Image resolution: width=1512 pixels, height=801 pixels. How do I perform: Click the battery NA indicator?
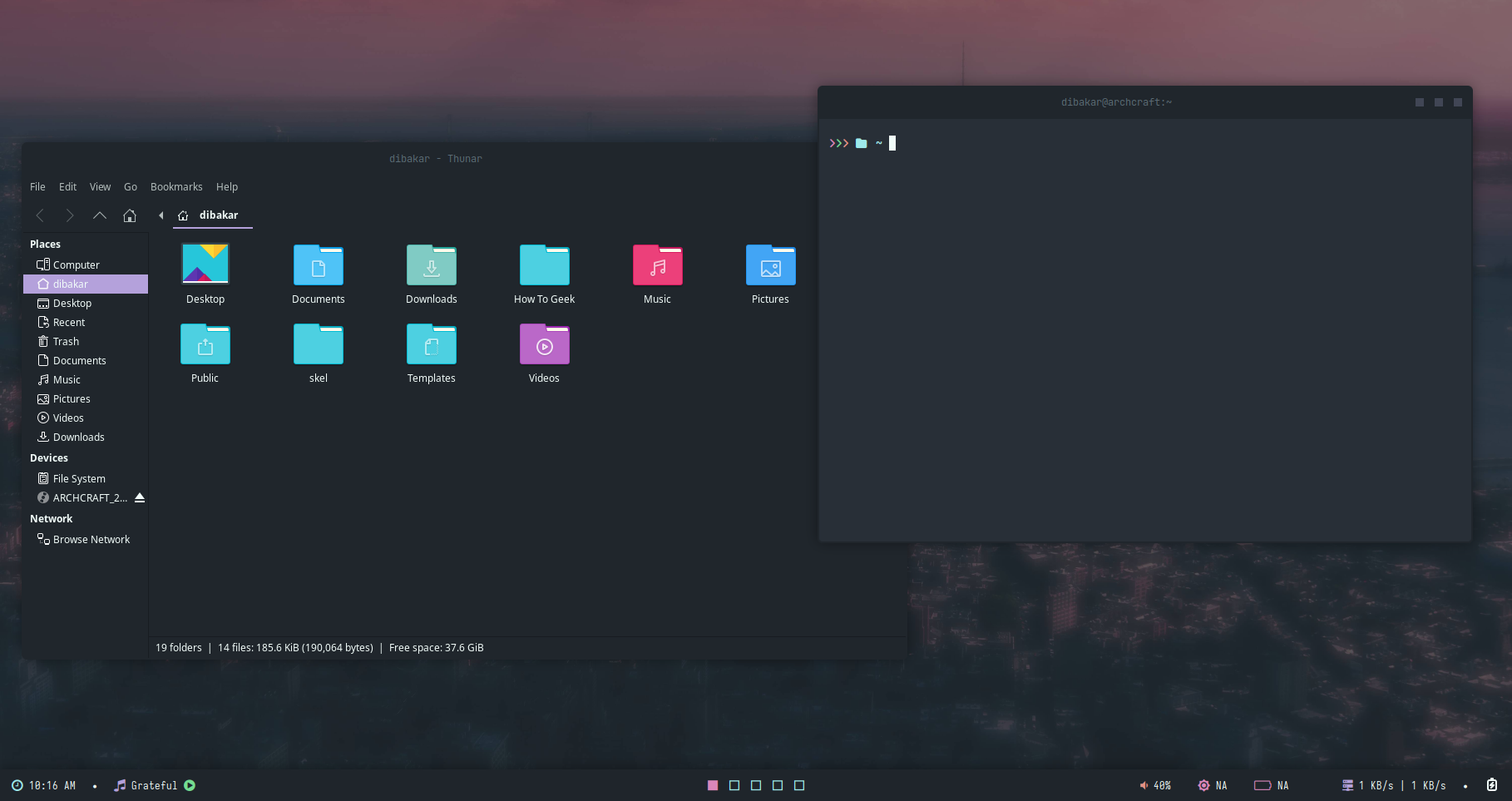click(1272, 785)
